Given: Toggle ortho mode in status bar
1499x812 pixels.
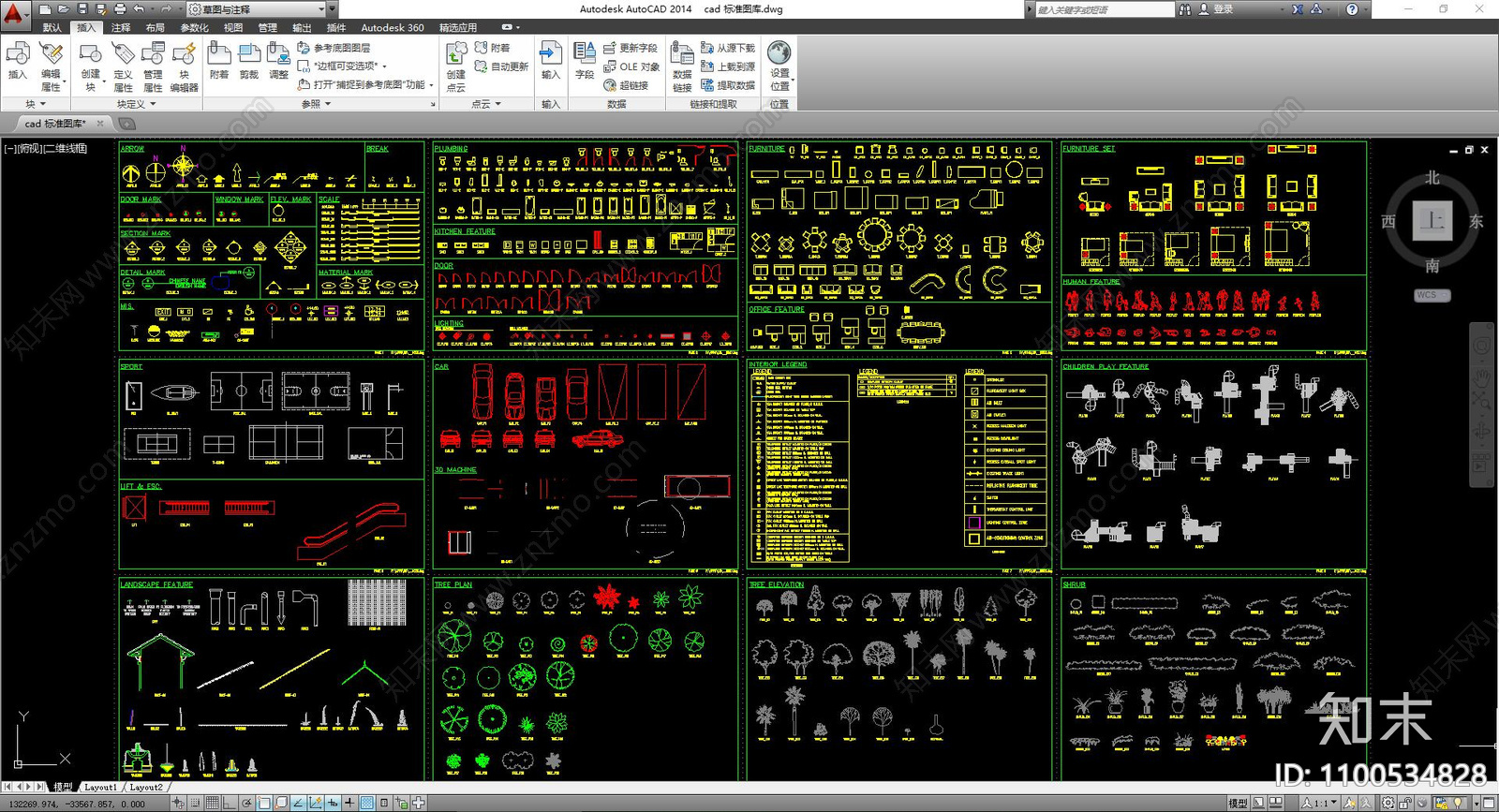Looking at the screenshot, I should pyautogui.click(x=230, y=803).
